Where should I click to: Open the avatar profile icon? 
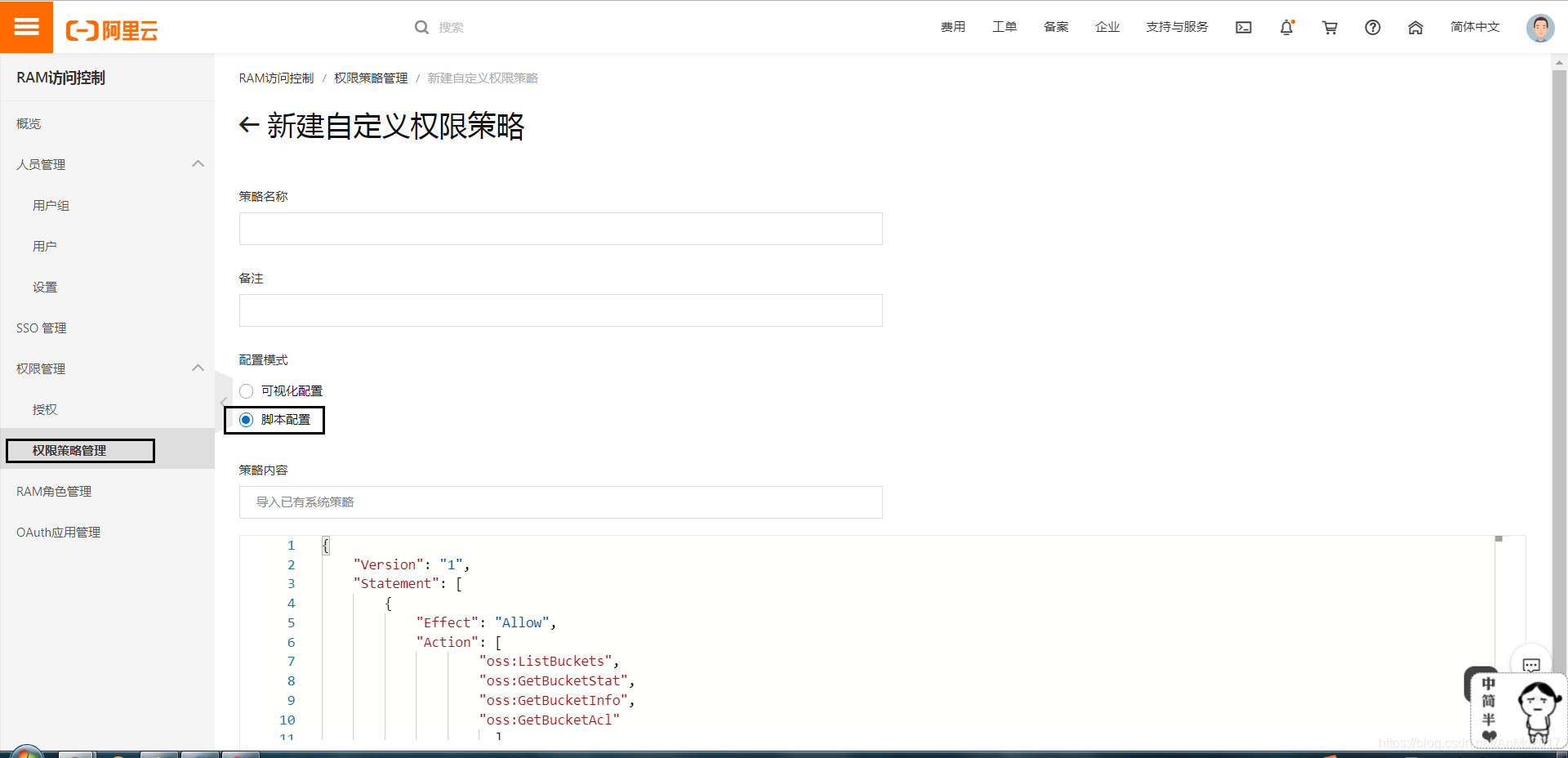[x=1540, y=27]
